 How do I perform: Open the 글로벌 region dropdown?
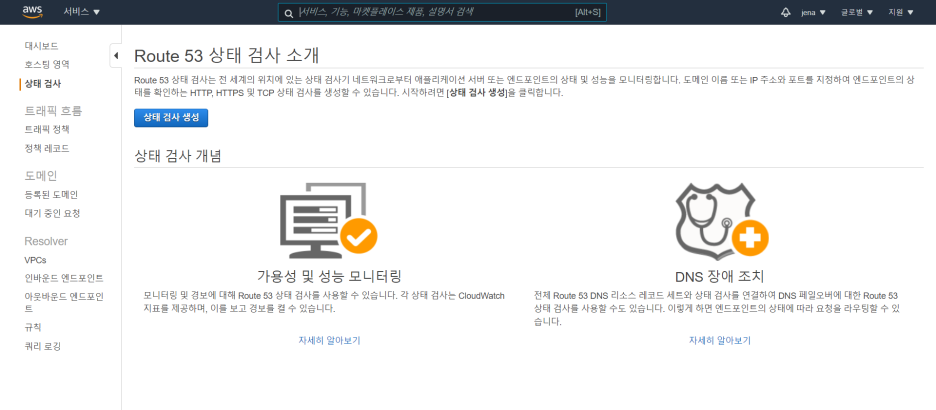click(x=857, y=12)
